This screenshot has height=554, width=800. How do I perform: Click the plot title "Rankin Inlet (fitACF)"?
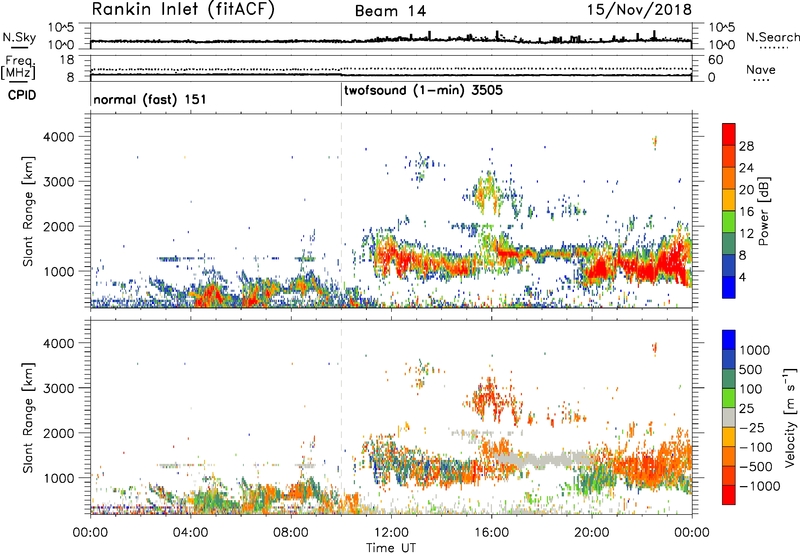click(x=182, y=10)
